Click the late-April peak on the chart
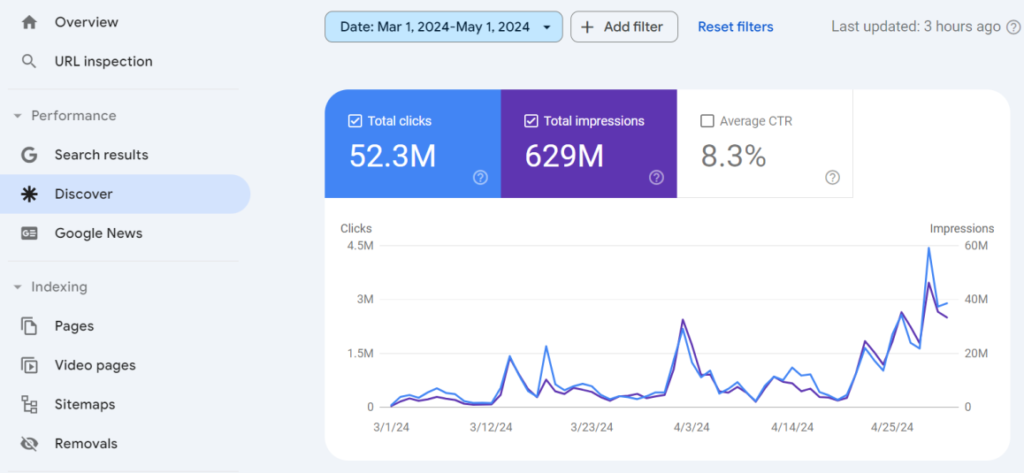The width and height of the screenshot is (1024, 473). click(x=929, y=248)
